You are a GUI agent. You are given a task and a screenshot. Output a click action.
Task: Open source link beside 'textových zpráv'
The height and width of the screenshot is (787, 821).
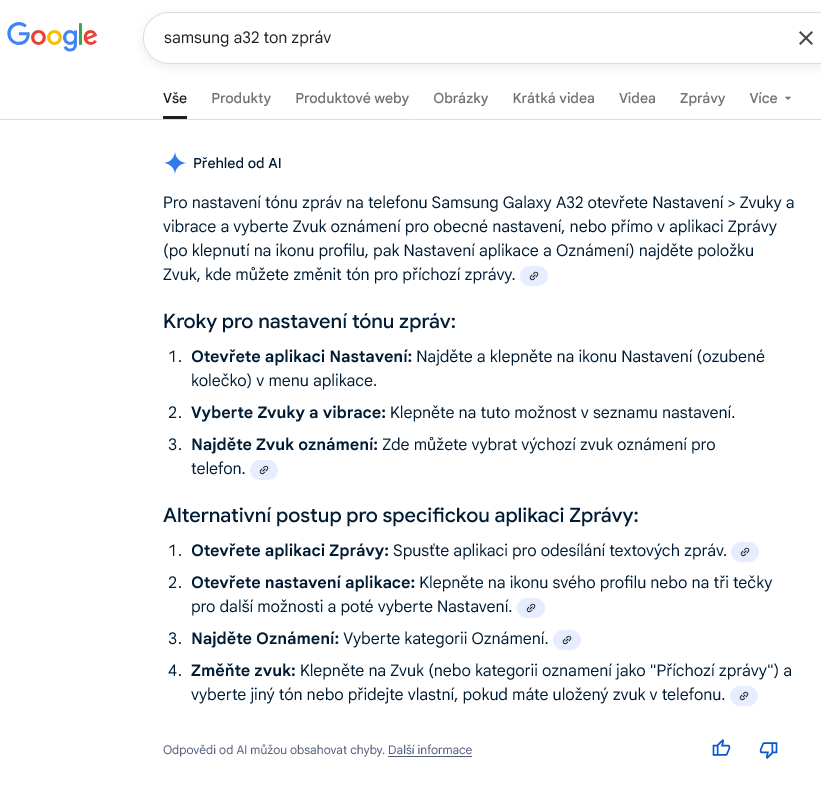coord(745,551)
